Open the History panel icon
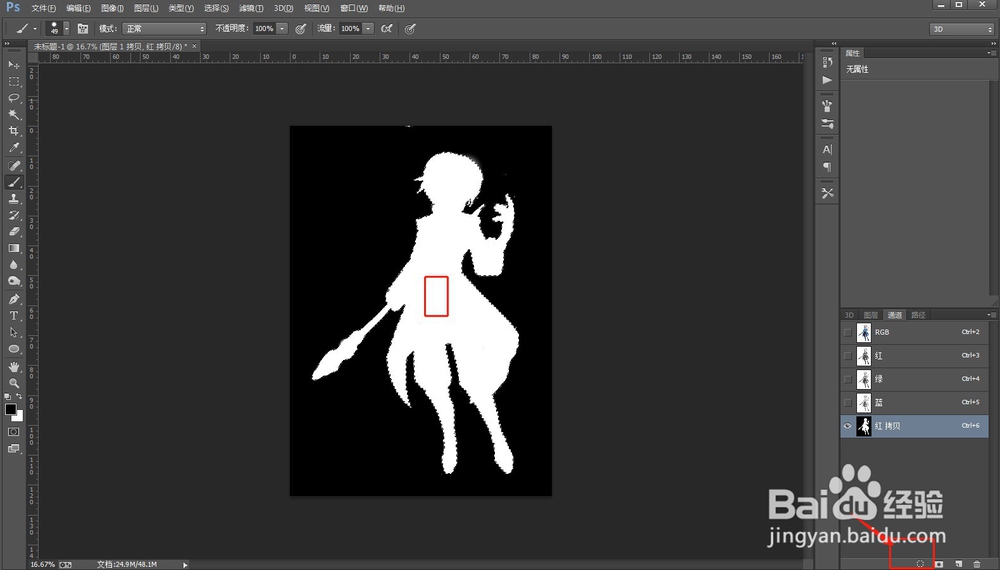This screenshot has height=570, width=1000. coord(827,62)
